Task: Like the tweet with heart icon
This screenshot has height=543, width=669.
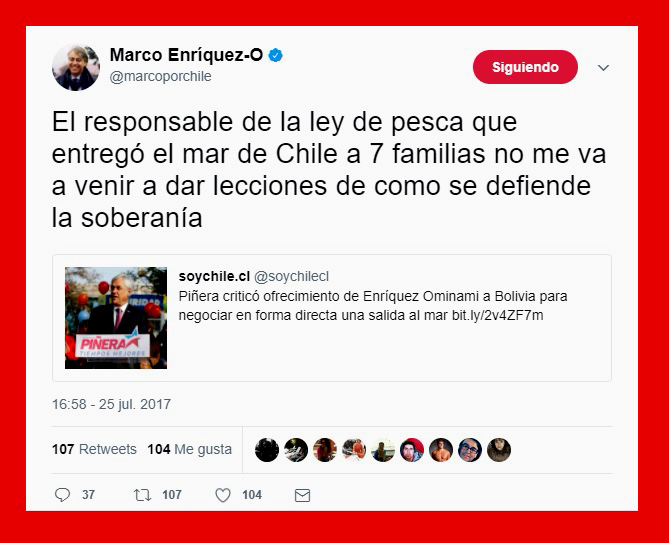Action: [x=223, y=495]
